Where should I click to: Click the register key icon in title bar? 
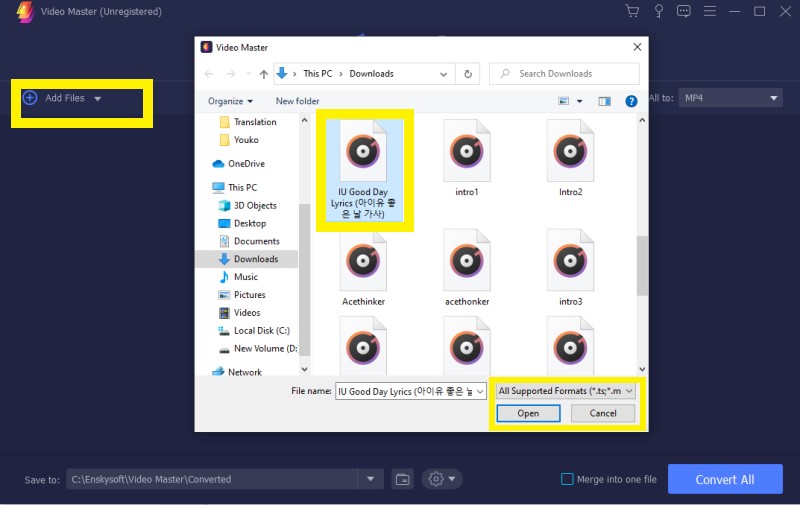(x=659, y=11)
